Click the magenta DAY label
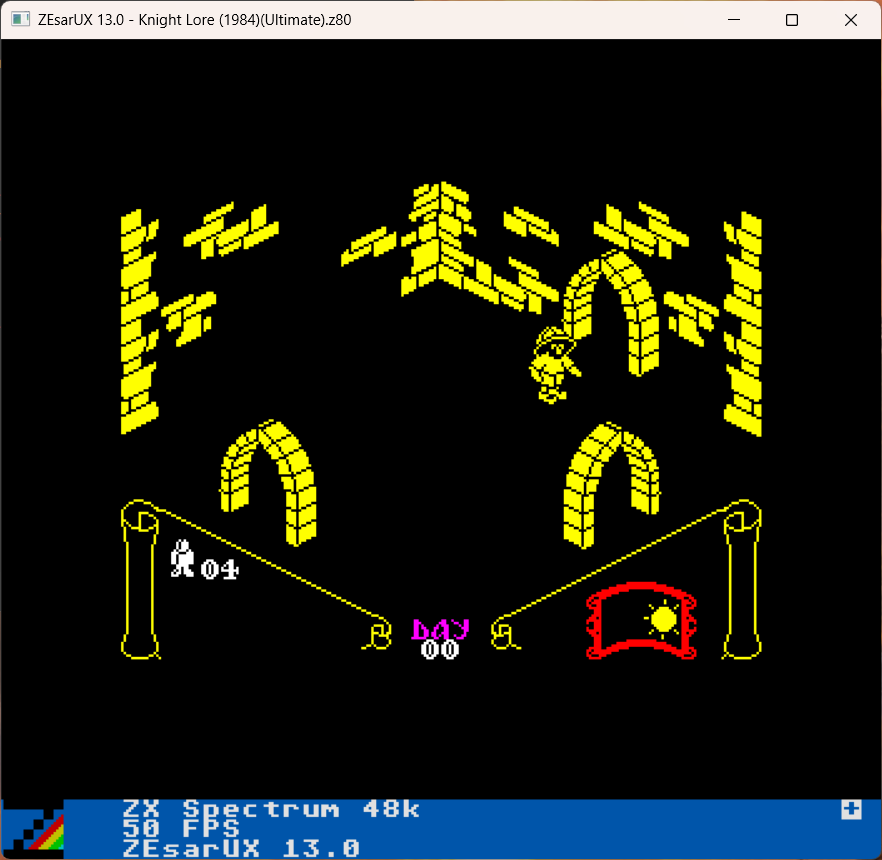The height and width of the screenshot is (860, 882). pos(440,629)
